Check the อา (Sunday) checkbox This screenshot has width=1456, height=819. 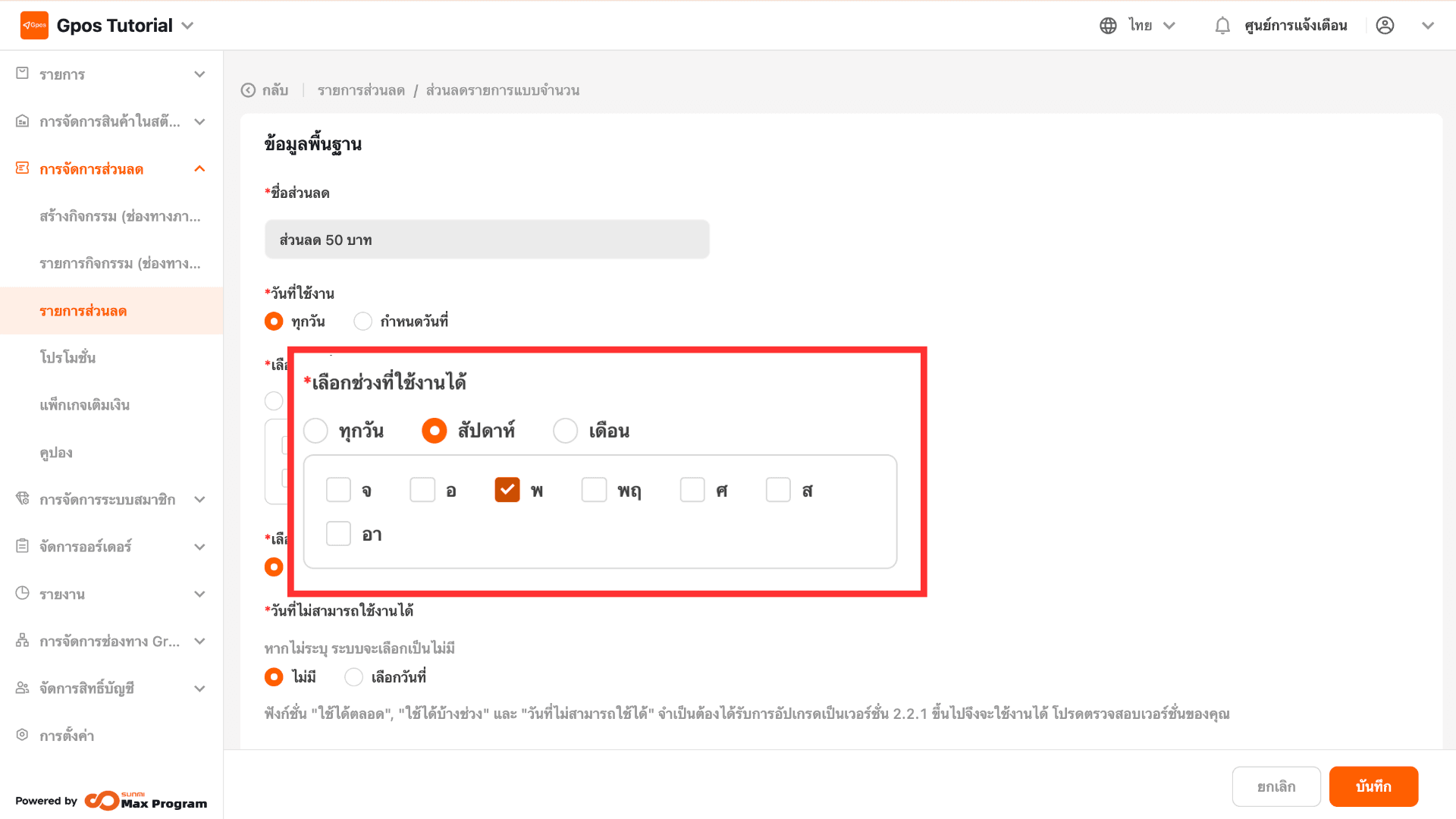tap(338, 534)
